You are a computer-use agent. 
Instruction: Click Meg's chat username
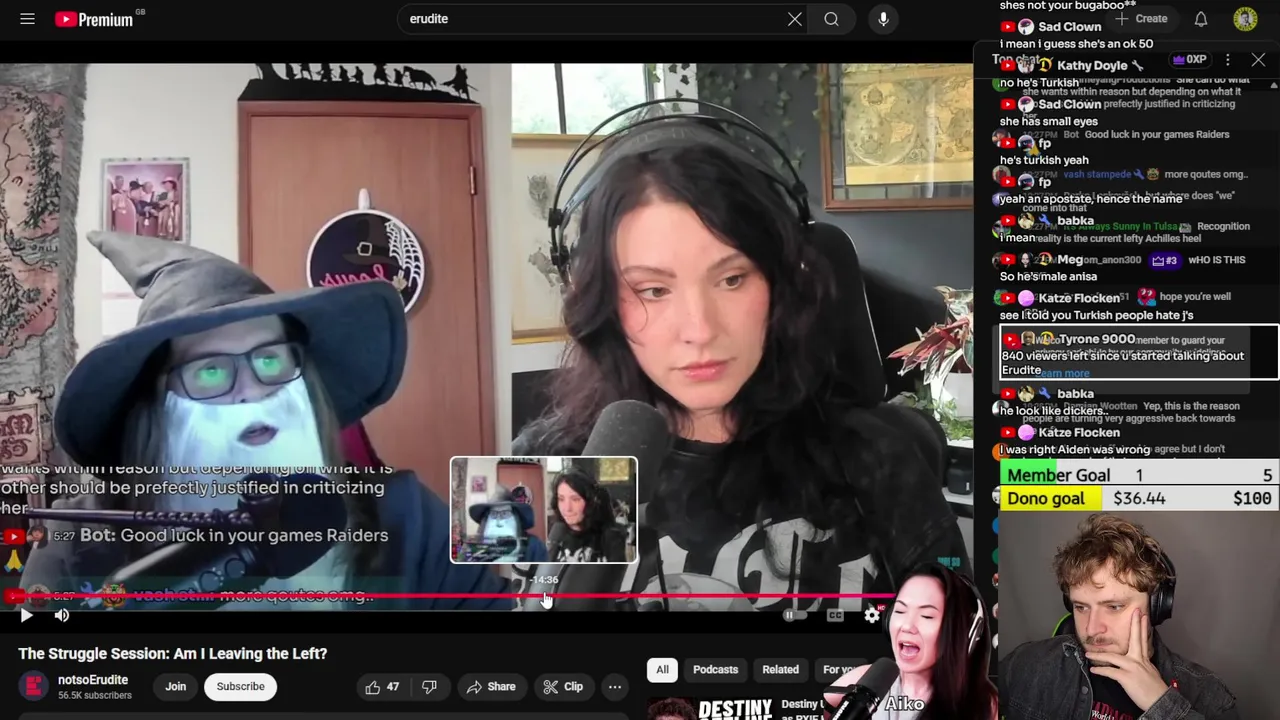[x=1070, y=259]
